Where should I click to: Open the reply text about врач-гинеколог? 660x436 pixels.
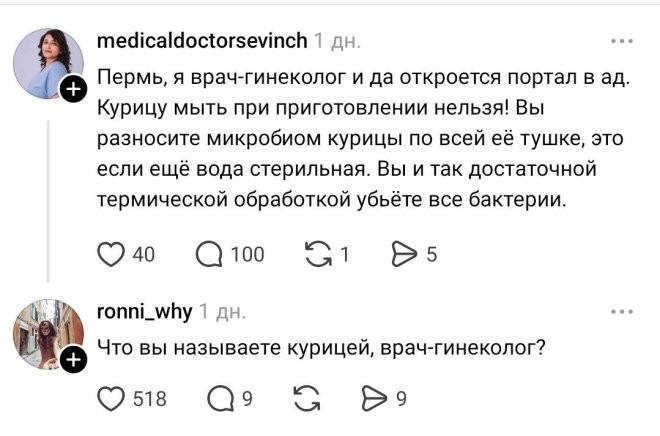pyautogui.click(x=321, y=348)
